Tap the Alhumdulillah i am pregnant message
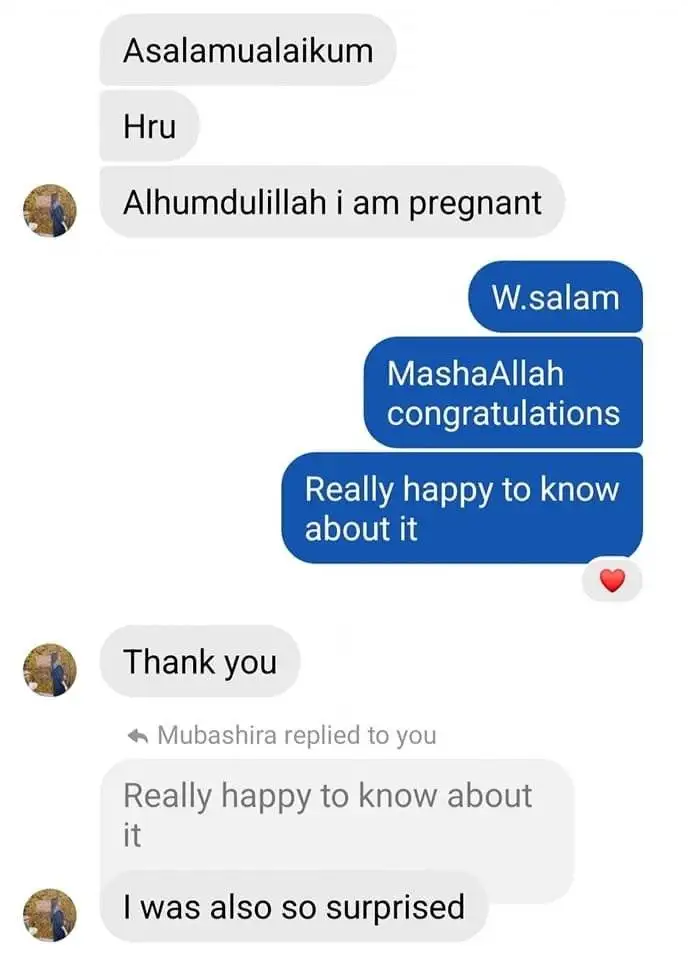The height and width of the screenshot is (960, 689). [331, 202]
